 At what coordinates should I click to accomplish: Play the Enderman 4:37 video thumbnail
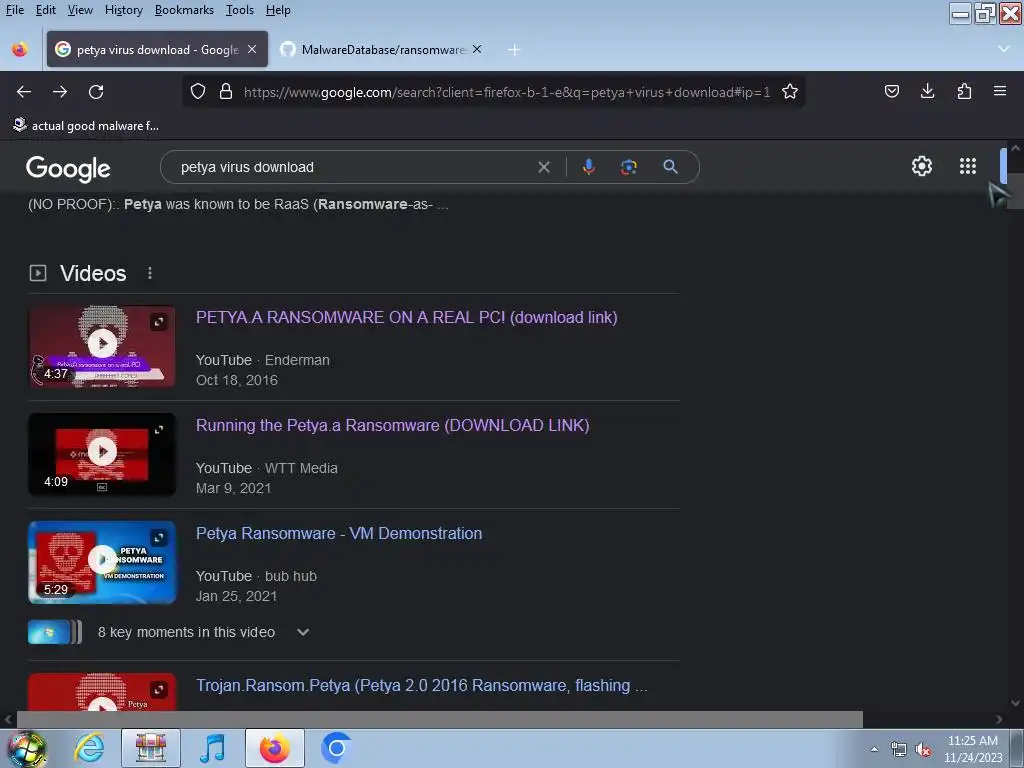tap(102, 346)
